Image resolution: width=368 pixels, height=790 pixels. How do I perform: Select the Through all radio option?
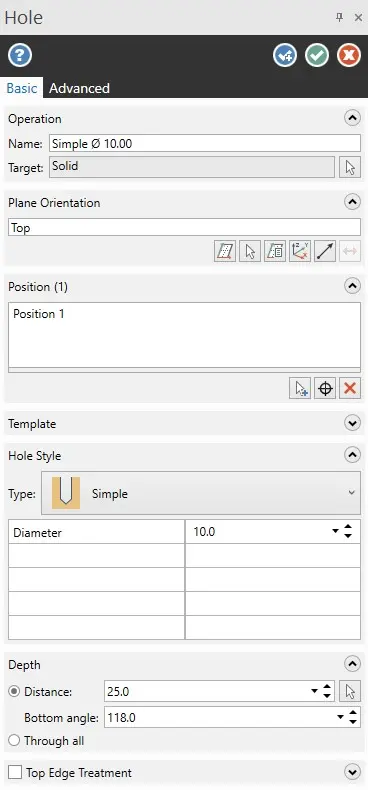tap(14, 741)
